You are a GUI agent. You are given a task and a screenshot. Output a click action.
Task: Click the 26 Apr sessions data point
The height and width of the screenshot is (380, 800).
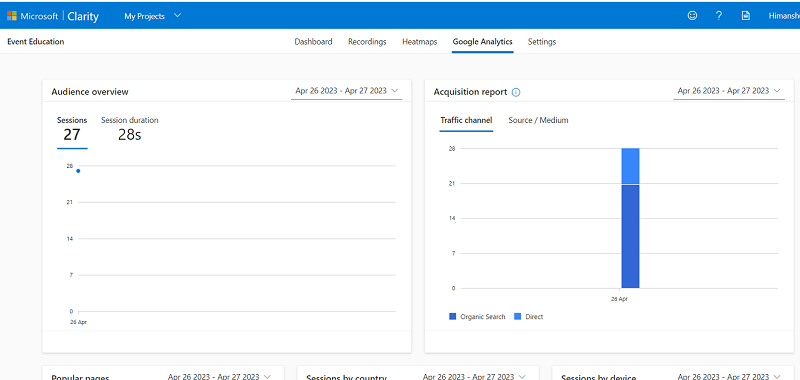click(x=78, y=171)
